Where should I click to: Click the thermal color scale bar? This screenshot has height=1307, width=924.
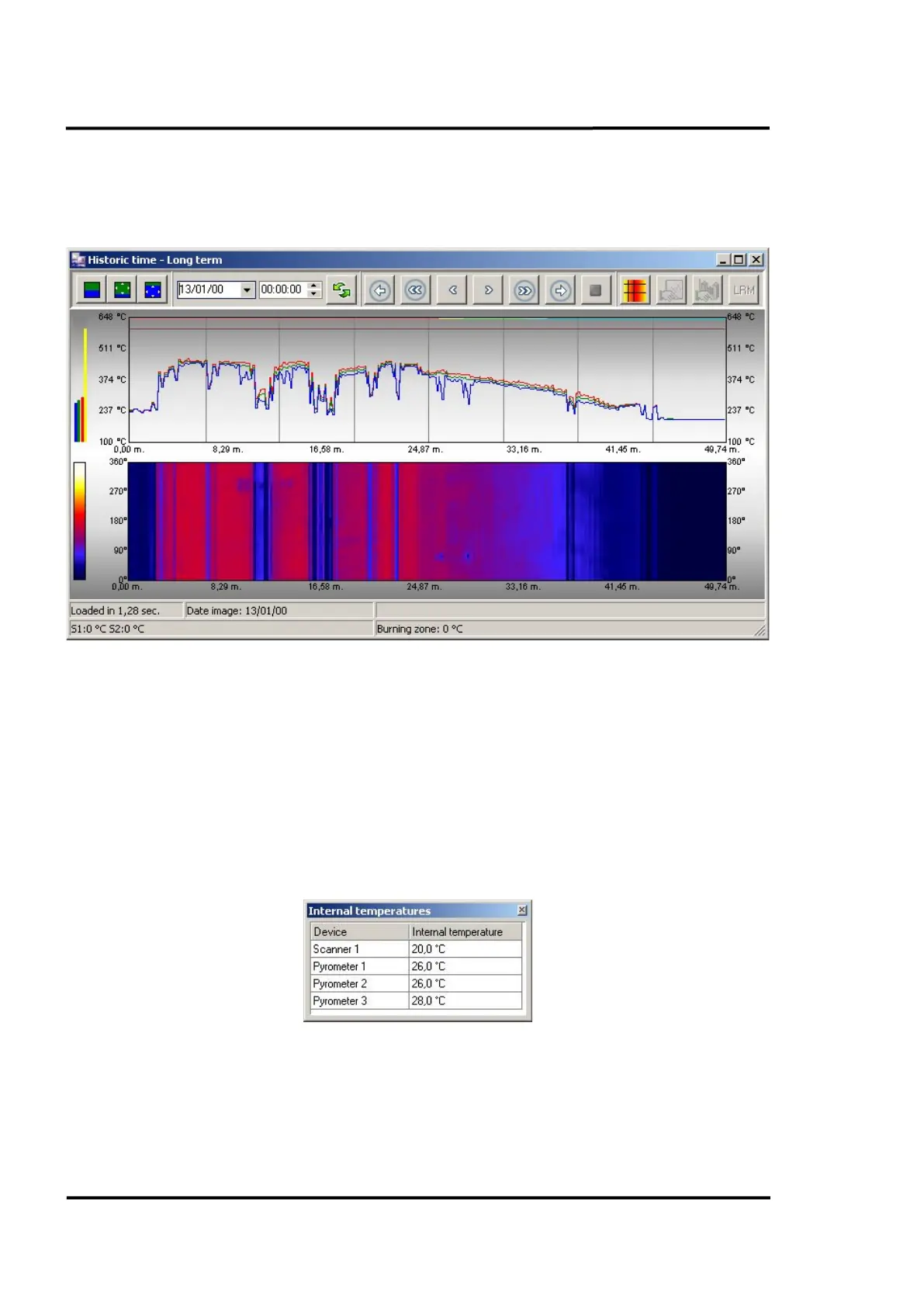(80, 521)
